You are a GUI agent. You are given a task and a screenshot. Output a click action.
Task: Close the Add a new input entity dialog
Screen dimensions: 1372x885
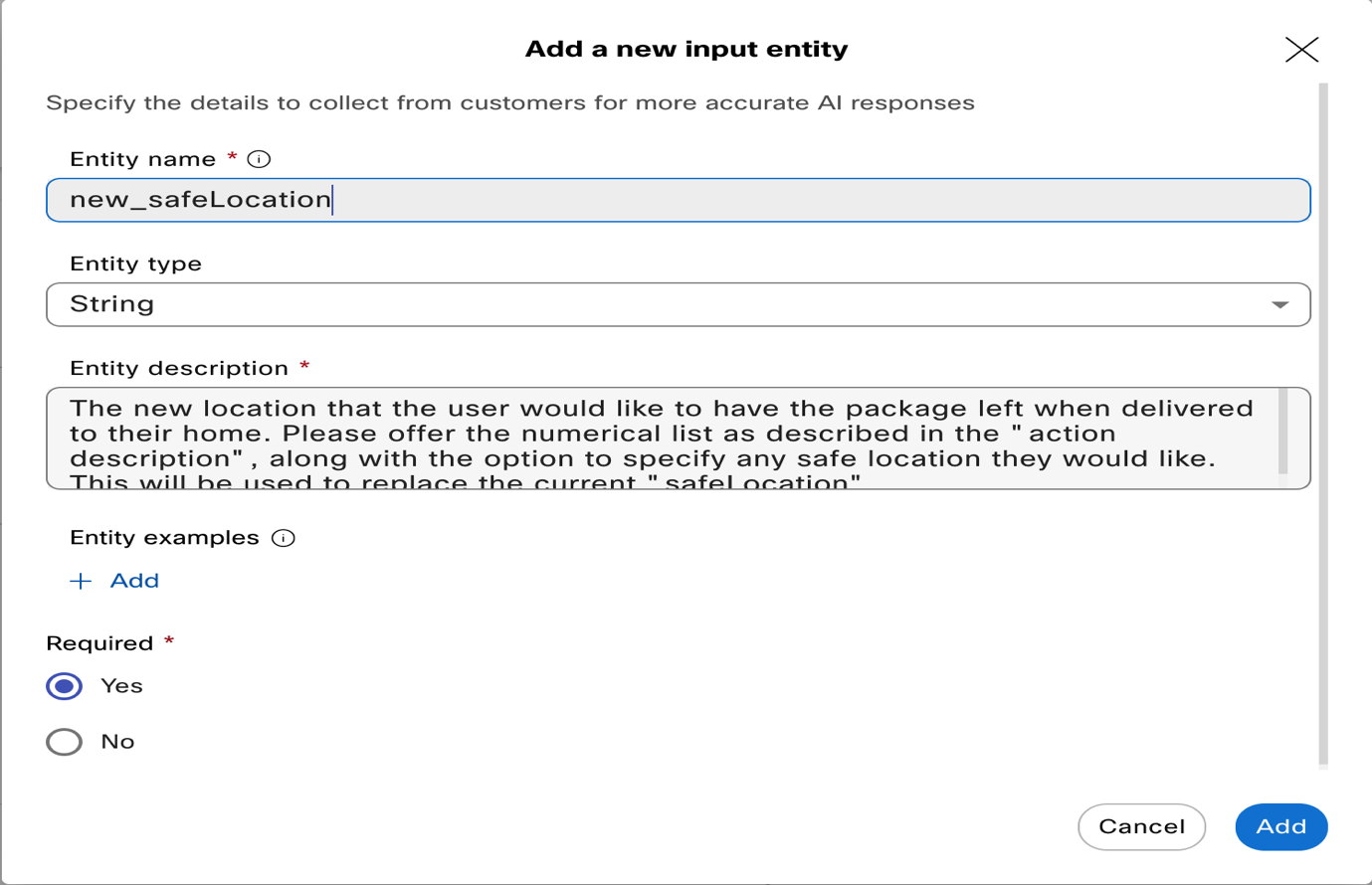point(1300,50)
